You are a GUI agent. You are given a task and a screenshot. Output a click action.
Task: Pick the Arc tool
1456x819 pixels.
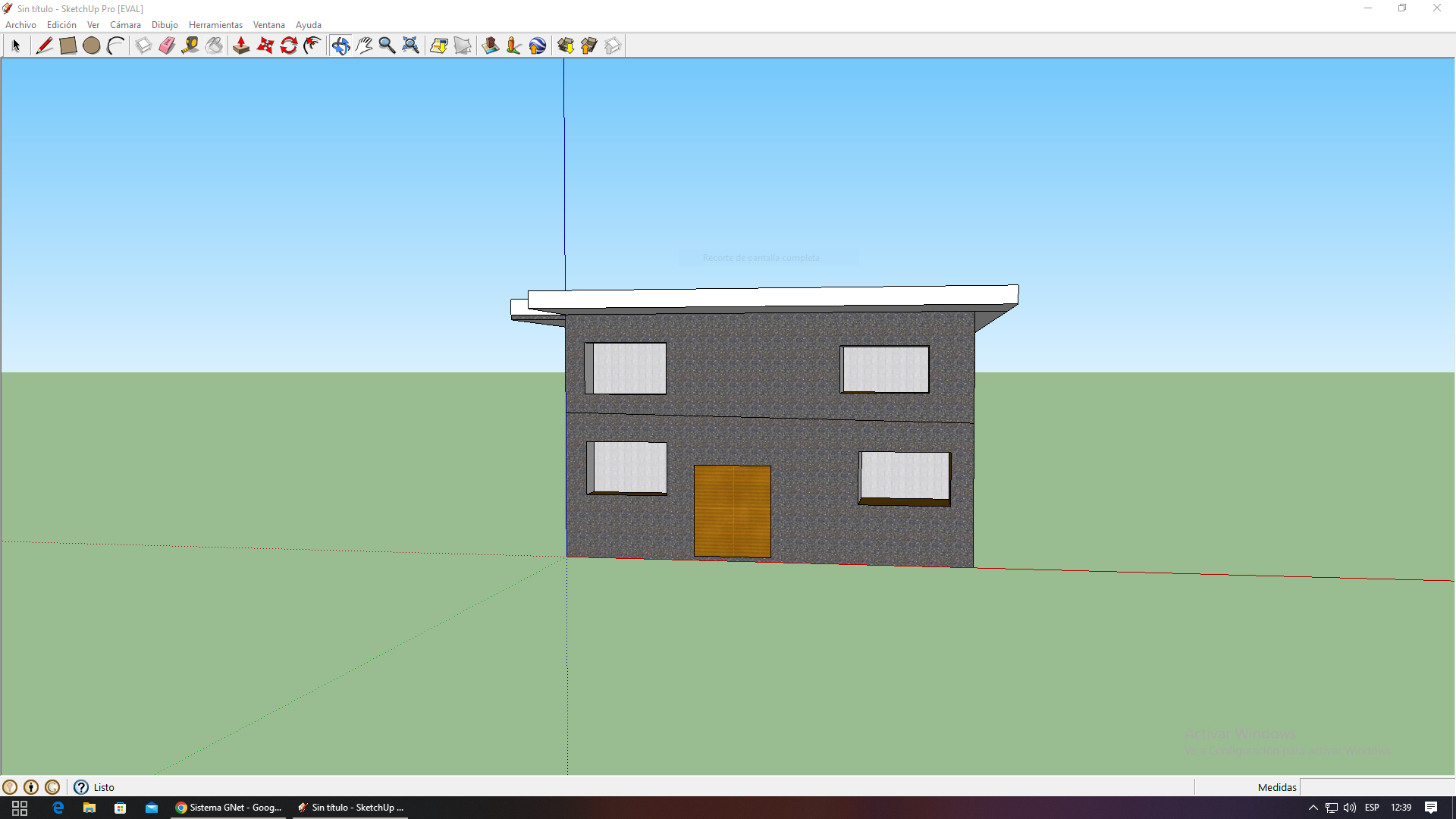(115, 45)
